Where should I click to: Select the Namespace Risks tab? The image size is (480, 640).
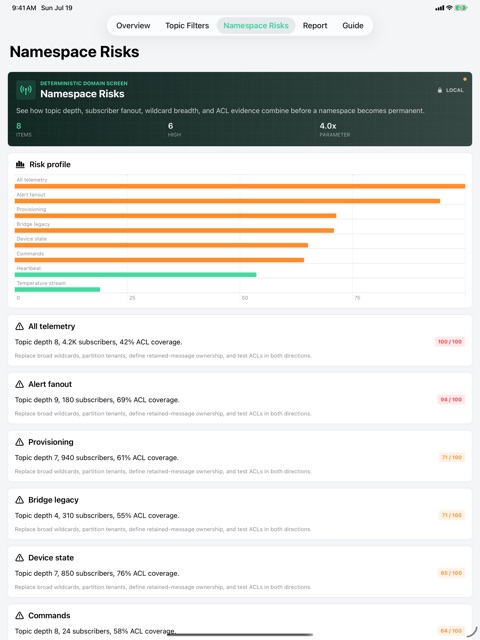(x=256, y=26)
